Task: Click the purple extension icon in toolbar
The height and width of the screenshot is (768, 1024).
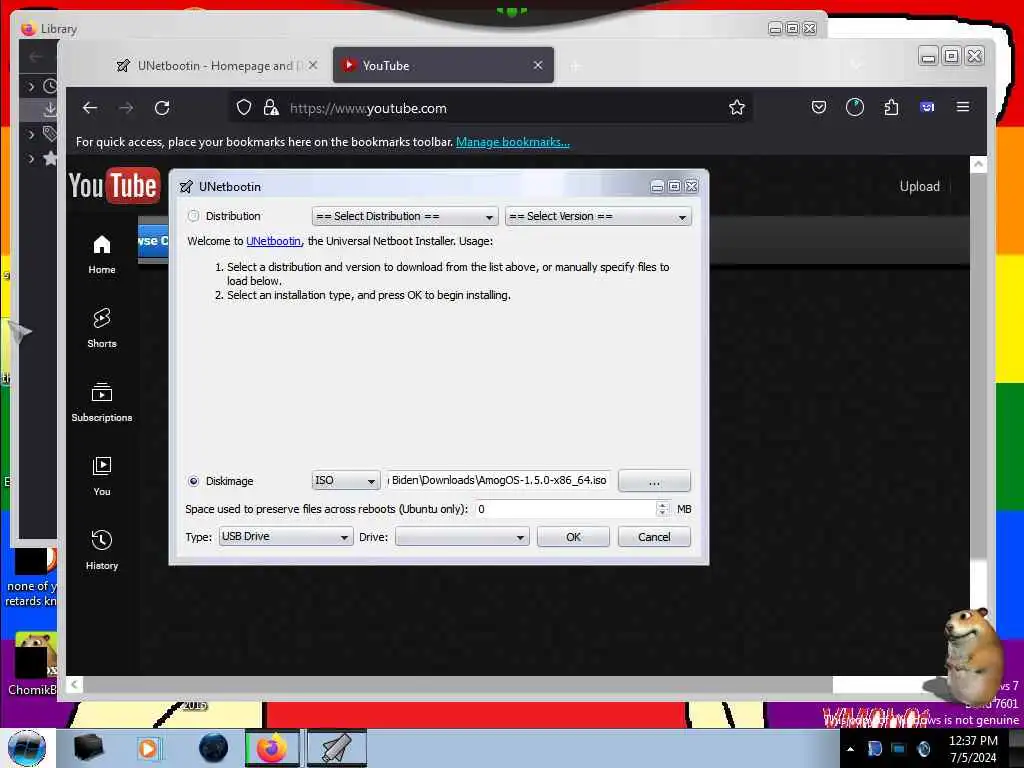Action: click(927, 107)
